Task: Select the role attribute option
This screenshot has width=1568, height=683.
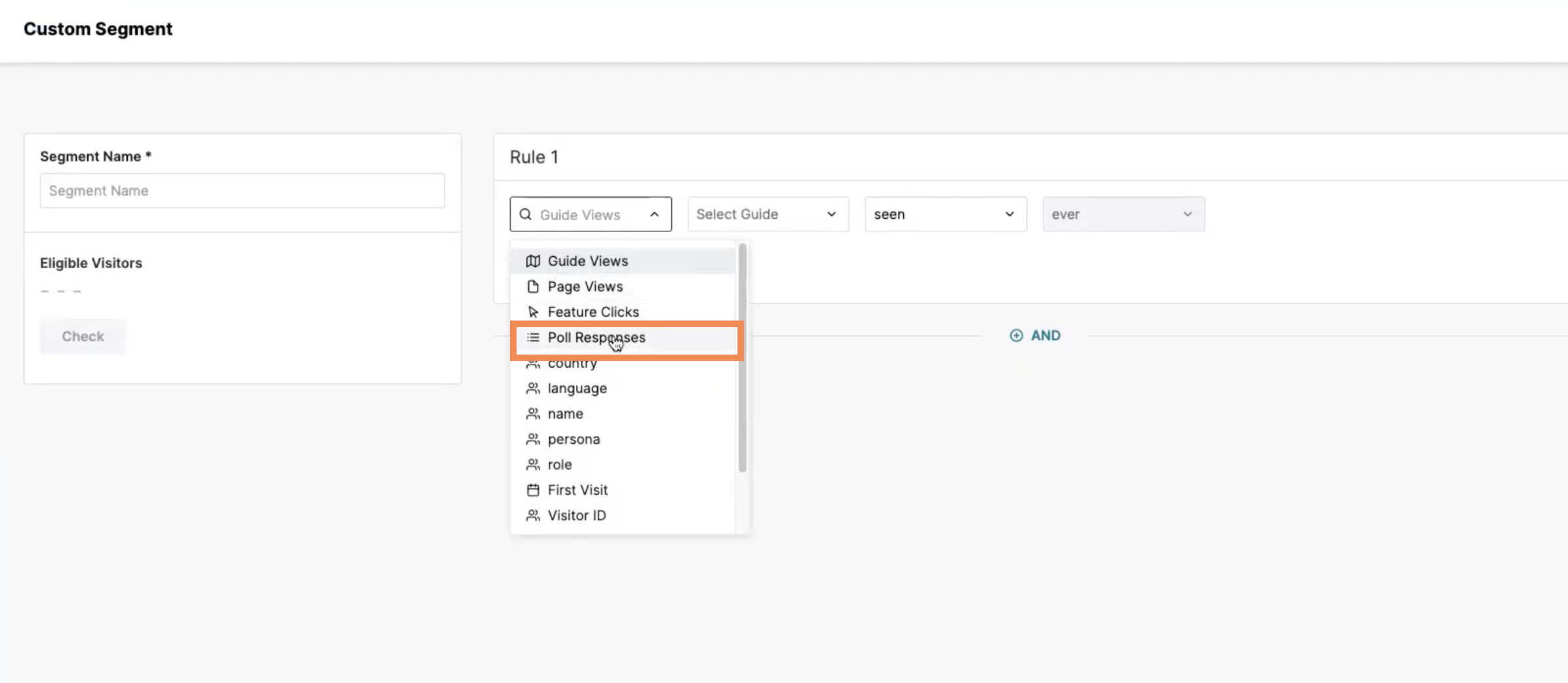Action: [x=623, y=465]
